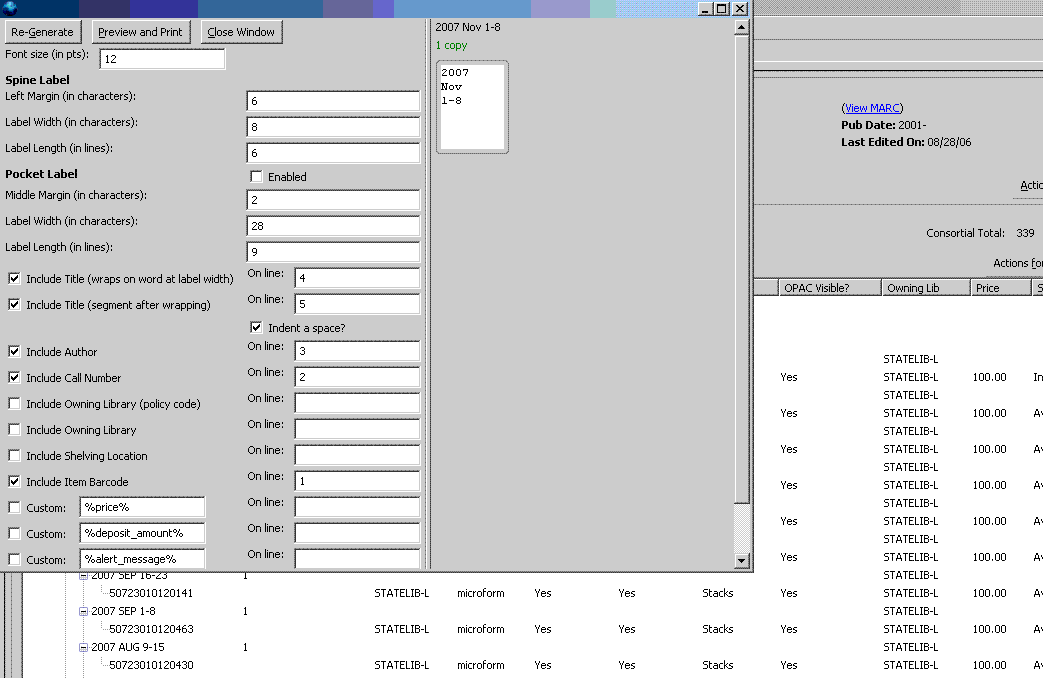
Task: Collapse the 2007 SEP 1-8 tree node
Action: (x=85, y=611)
